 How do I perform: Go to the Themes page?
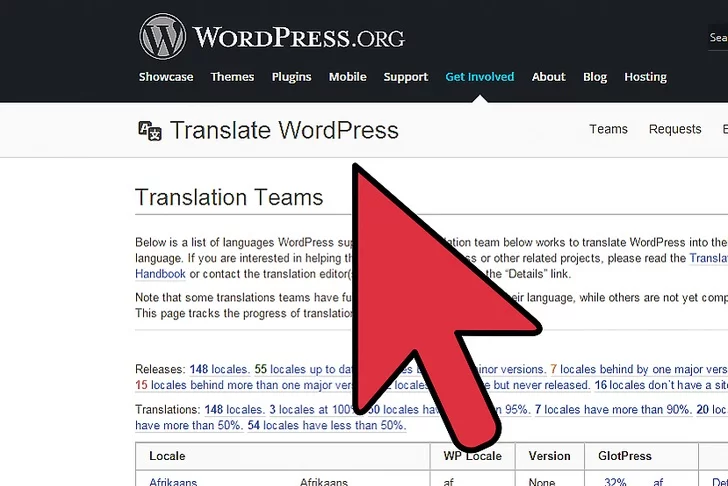232,77
